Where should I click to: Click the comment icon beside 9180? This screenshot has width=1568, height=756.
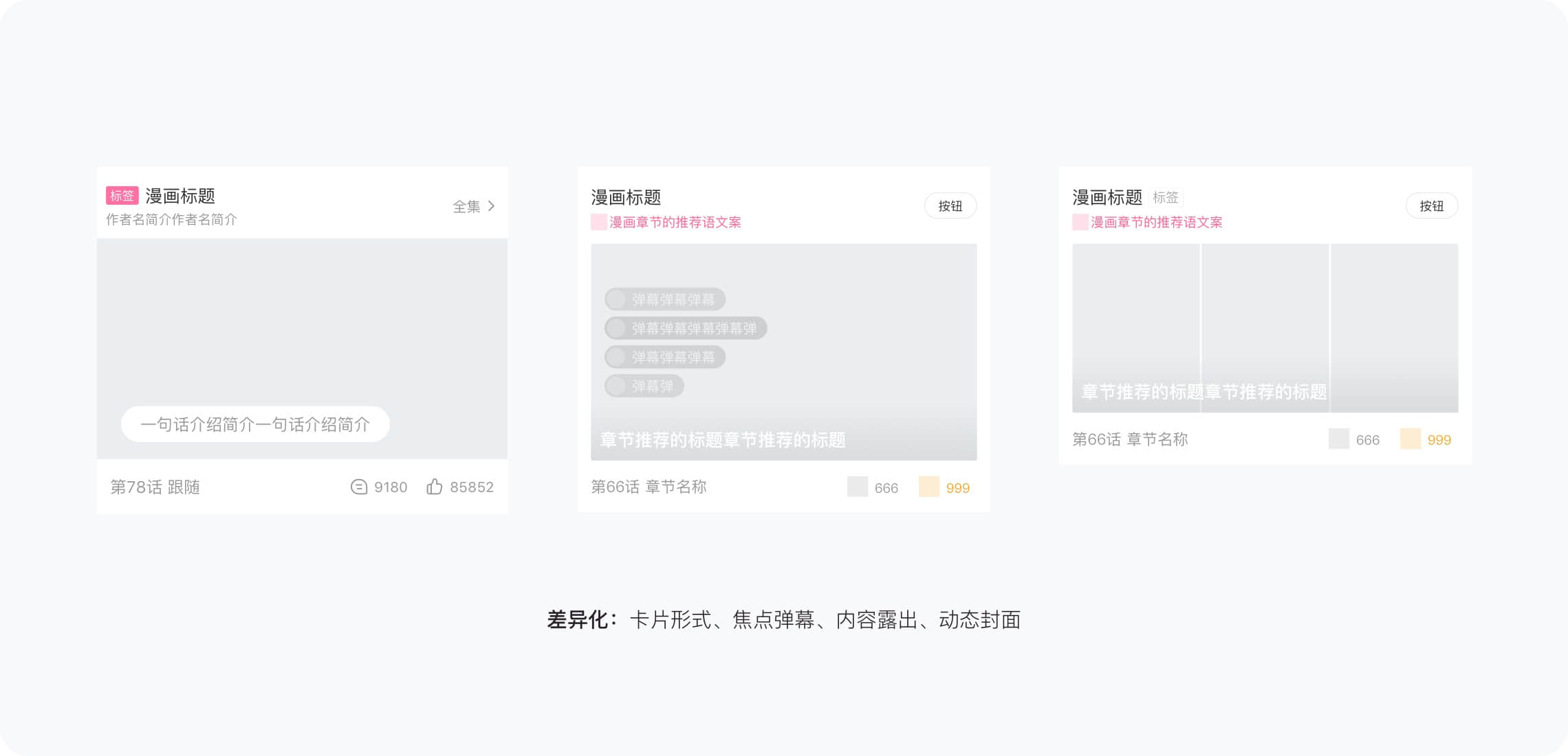358,487
